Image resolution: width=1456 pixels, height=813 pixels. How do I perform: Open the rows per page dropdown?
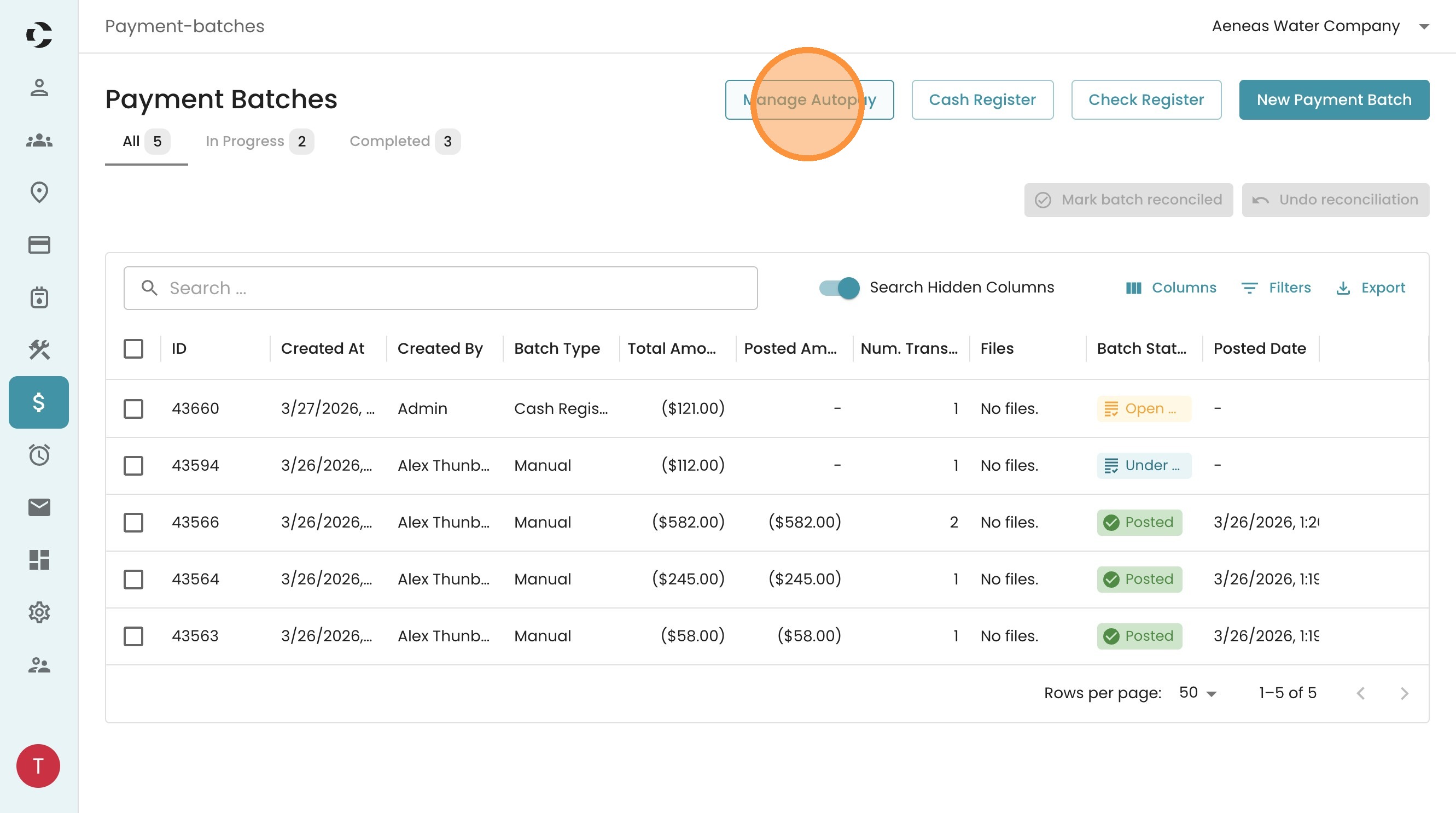1197,693
